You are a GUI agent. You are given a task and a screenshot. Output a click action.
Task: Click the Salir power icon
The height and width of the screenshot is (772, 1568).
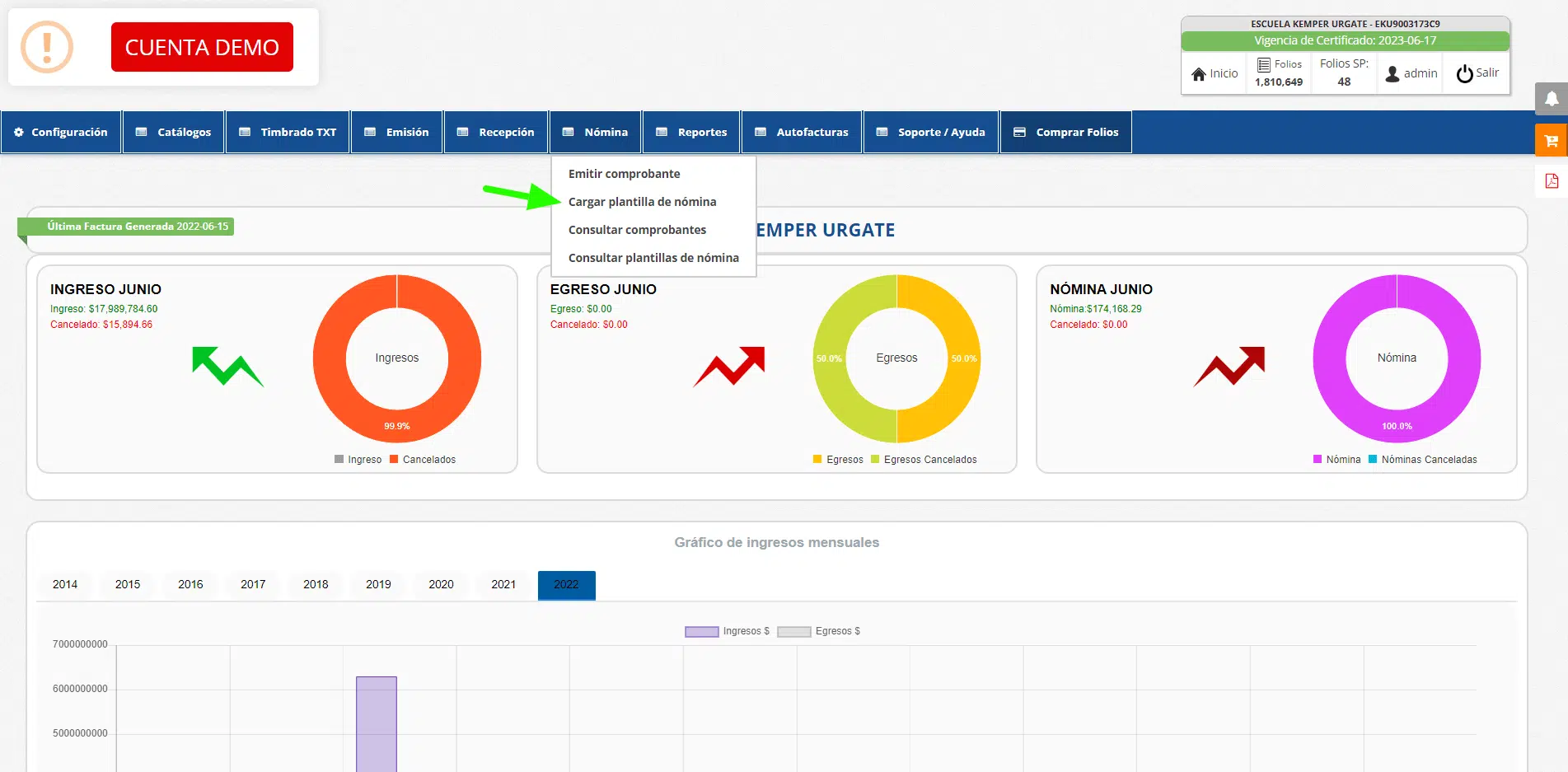1464,73
